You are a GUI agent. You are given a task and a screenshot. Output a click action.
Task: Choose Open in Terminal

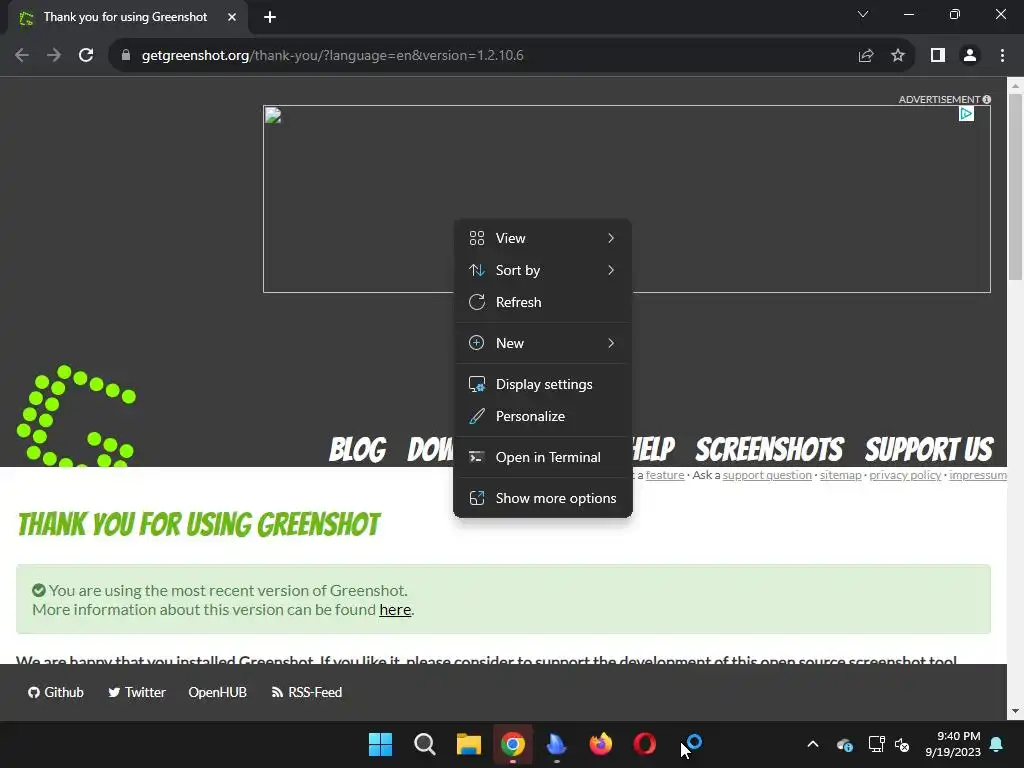[x=543, y=458]
